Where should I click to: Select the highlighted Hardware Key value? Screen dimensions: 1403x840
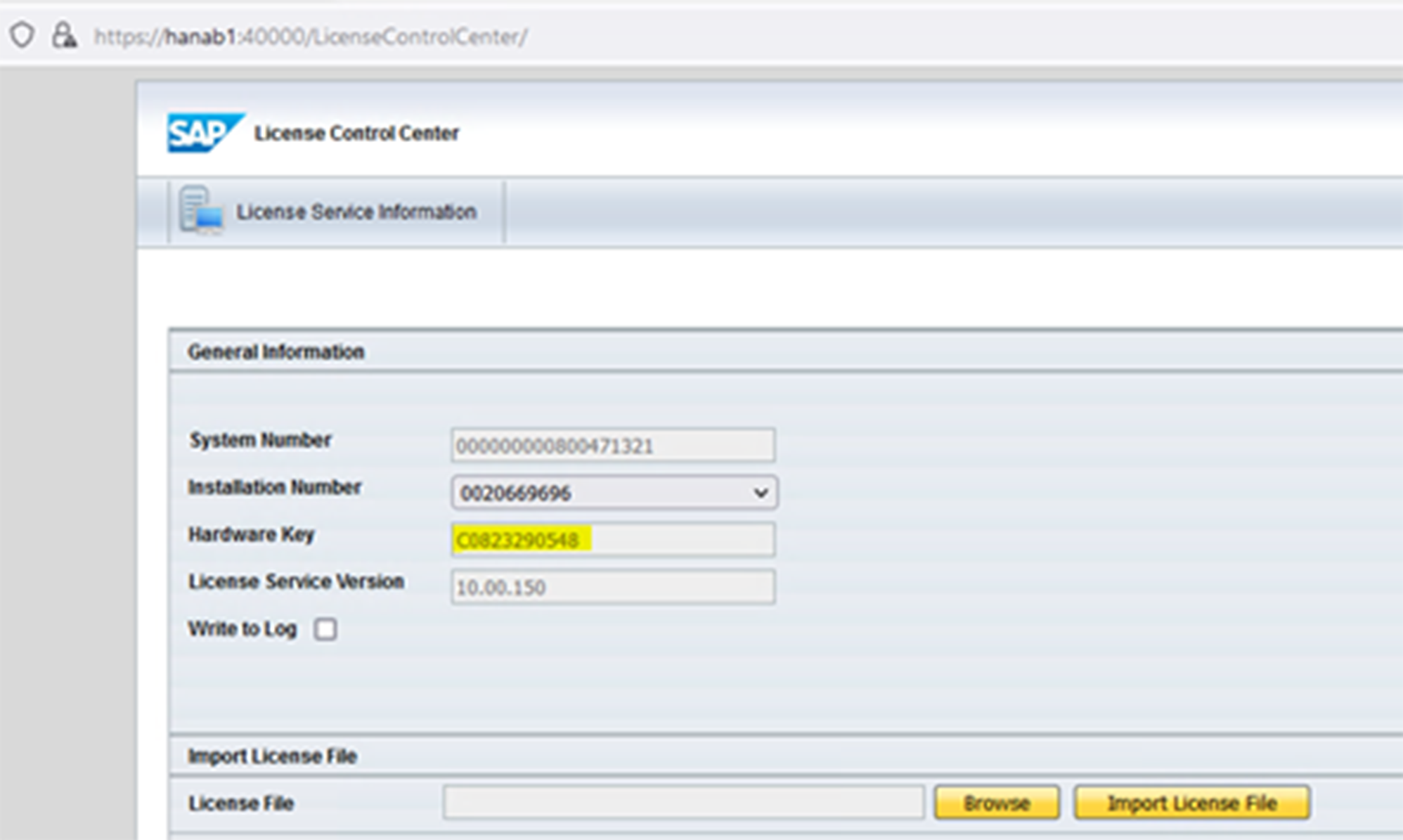(522, 540)
